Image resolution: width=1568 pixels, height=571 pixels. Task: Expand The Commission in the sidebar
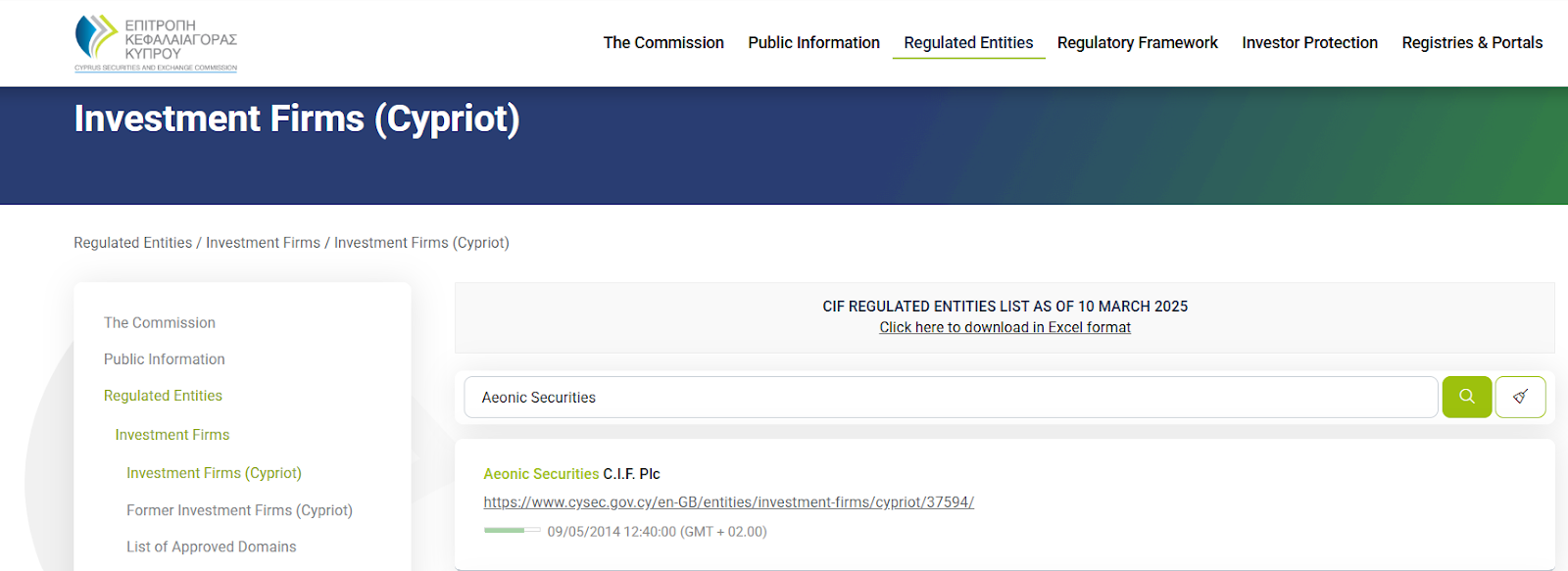(x=160, y=323)
